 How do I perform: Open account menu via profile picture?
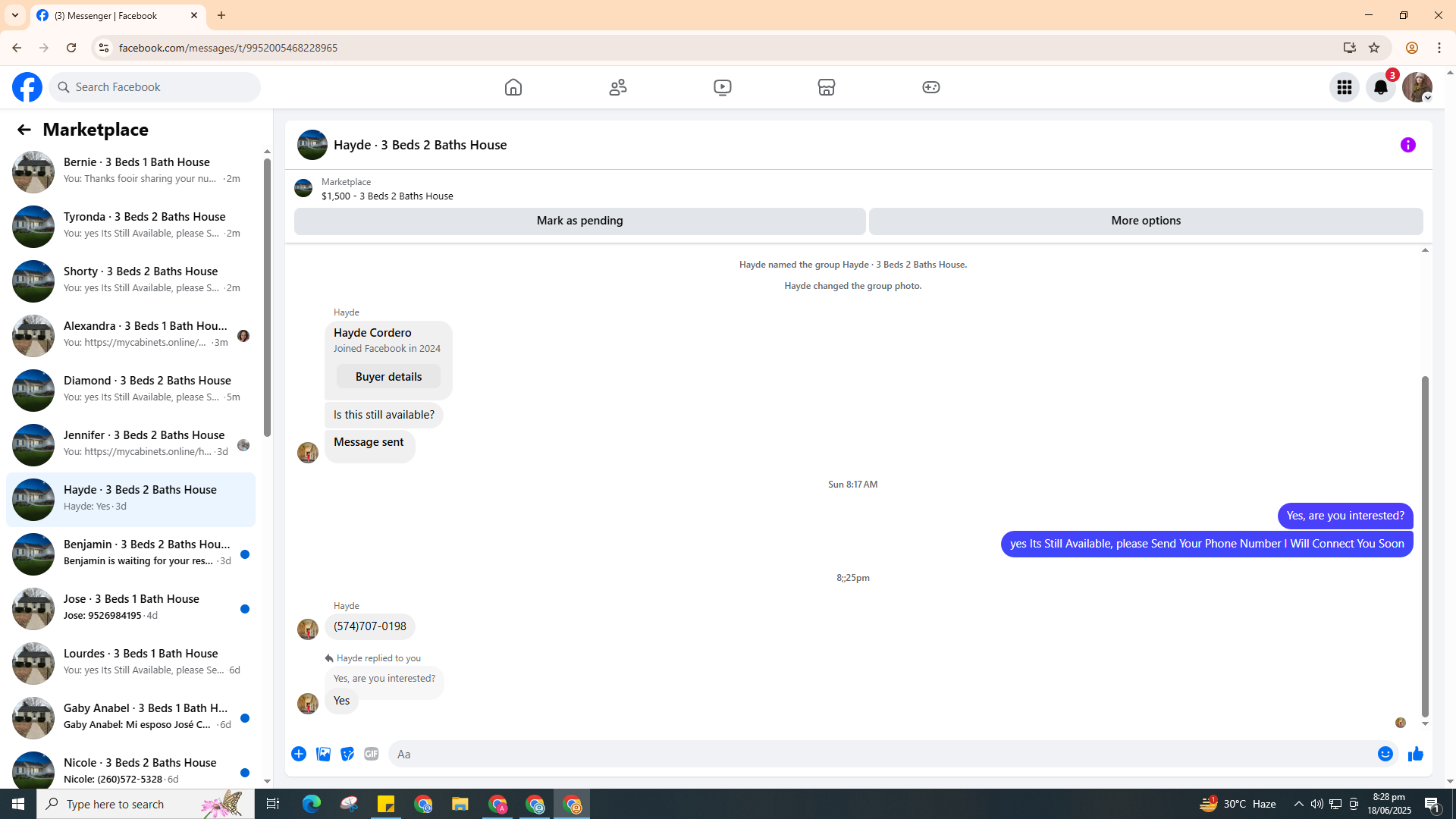pos(1417,87)
